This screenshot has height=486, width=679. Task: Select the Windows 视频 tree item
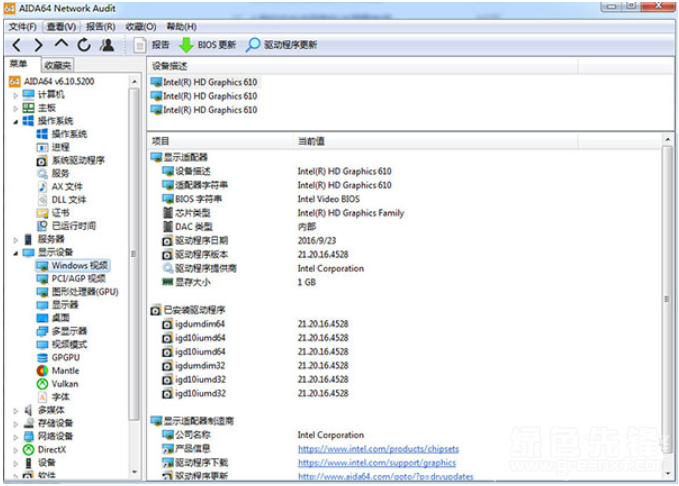pos(73,266)
